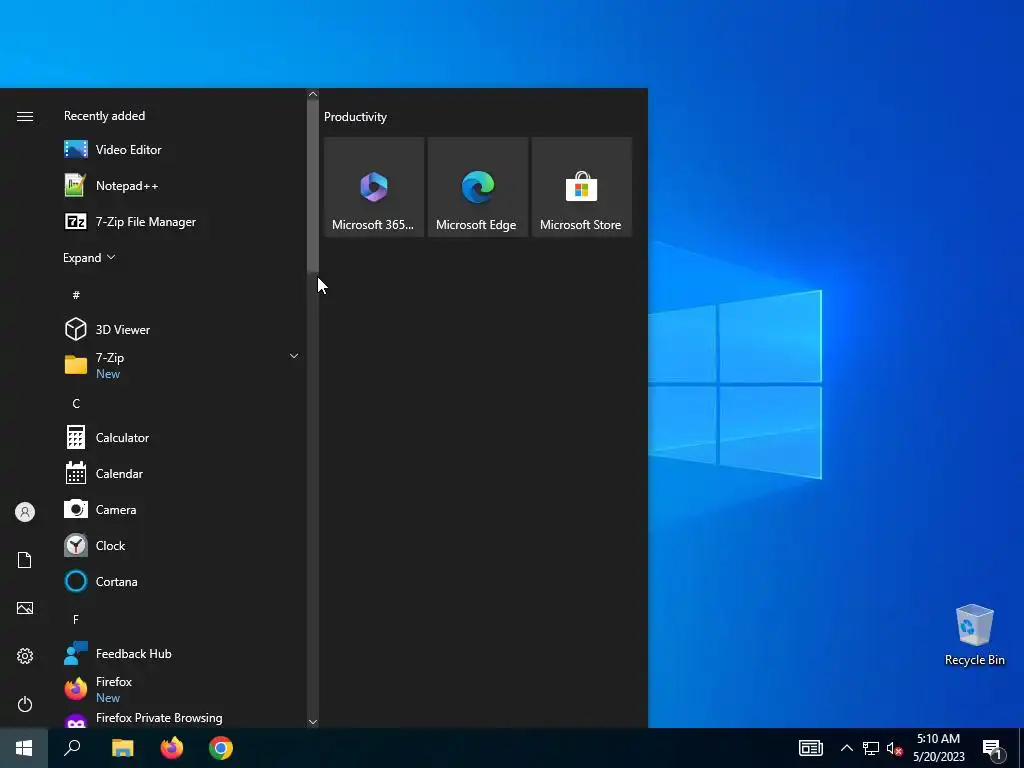1024x768 pixels.
Task: Open Firefox Private Browsing
Action: (x=183, y=718)
